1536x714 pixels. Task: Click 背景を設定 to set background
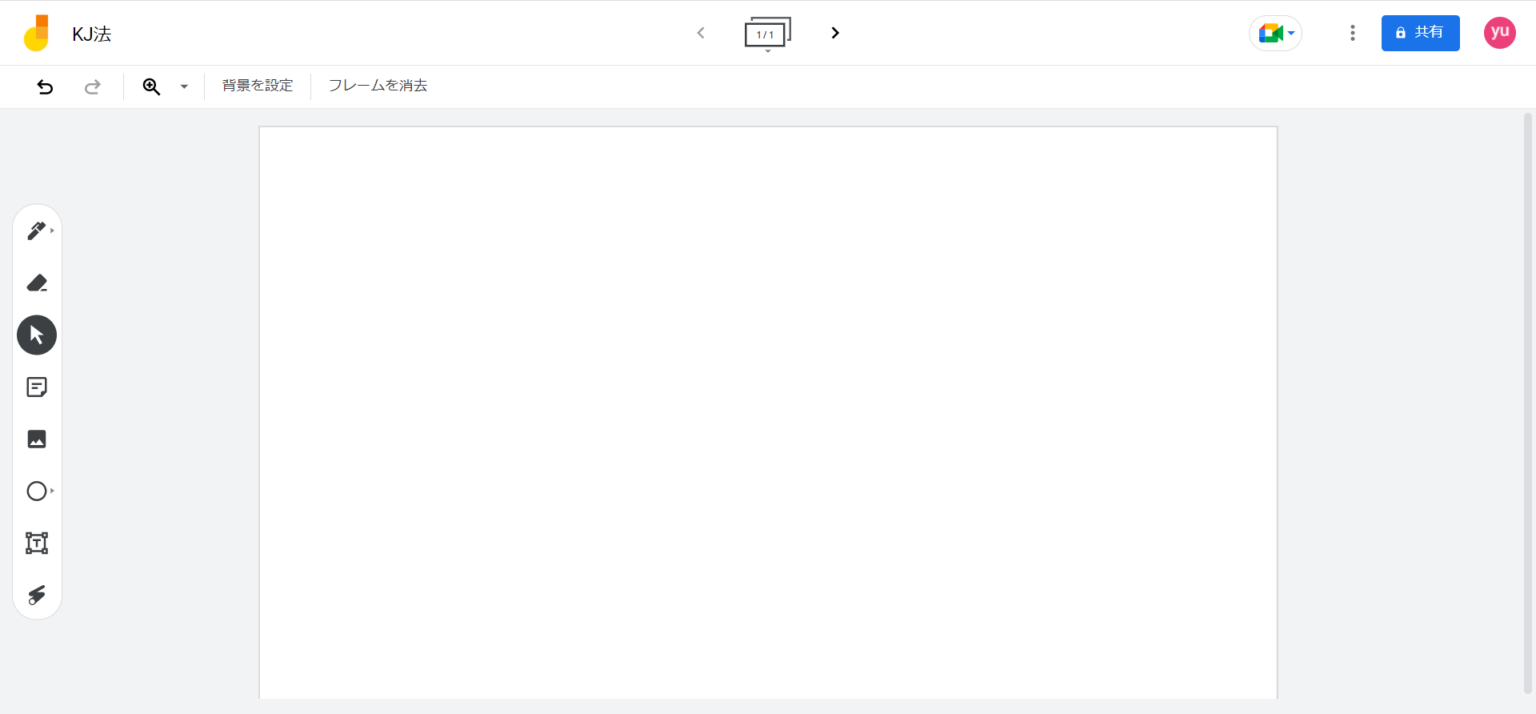click(x=258, y=85)
